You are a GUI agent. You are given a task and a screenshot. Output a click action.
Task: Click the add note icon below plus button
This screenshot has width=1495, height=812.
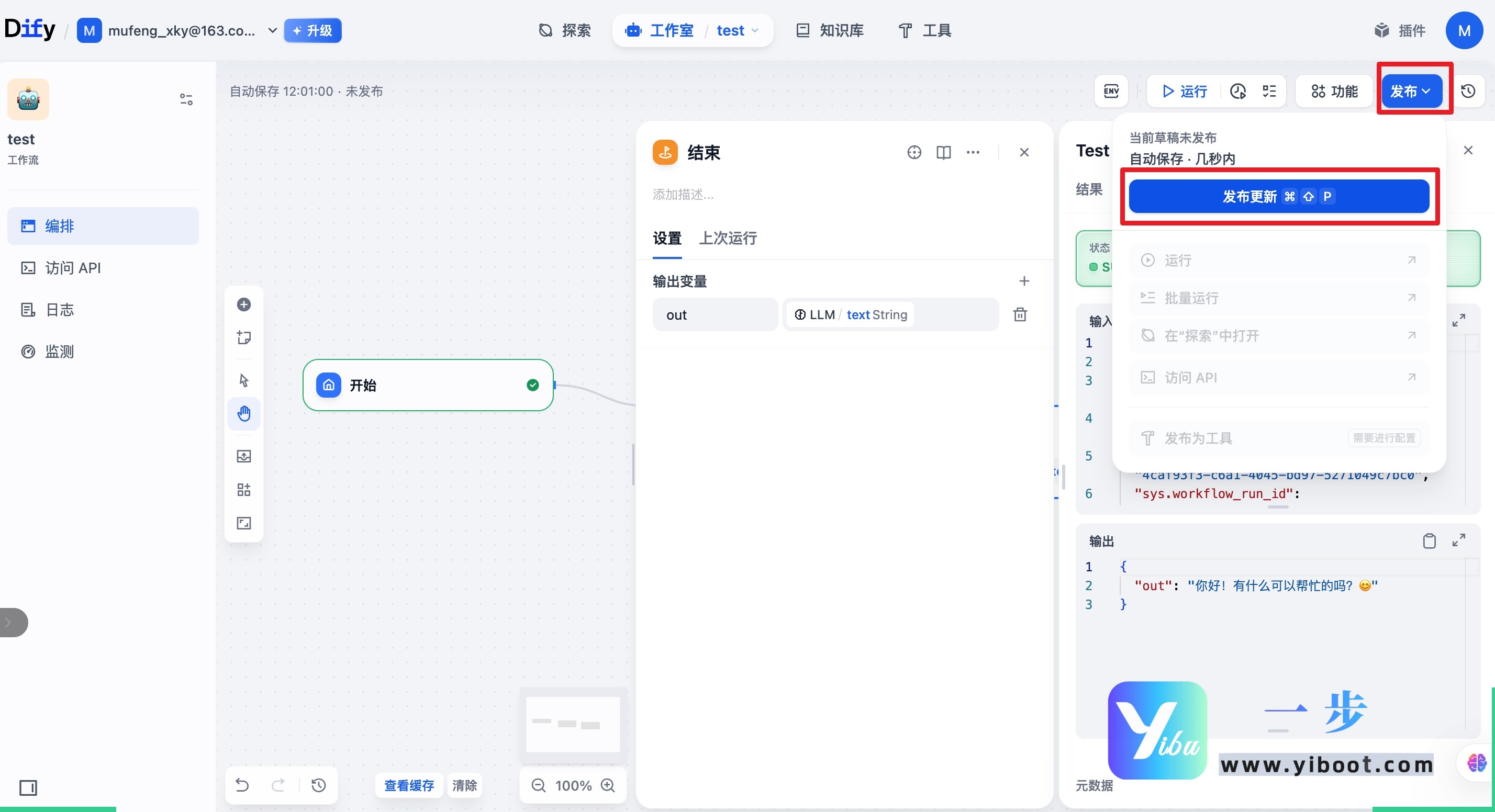click(x=244, y=337)
